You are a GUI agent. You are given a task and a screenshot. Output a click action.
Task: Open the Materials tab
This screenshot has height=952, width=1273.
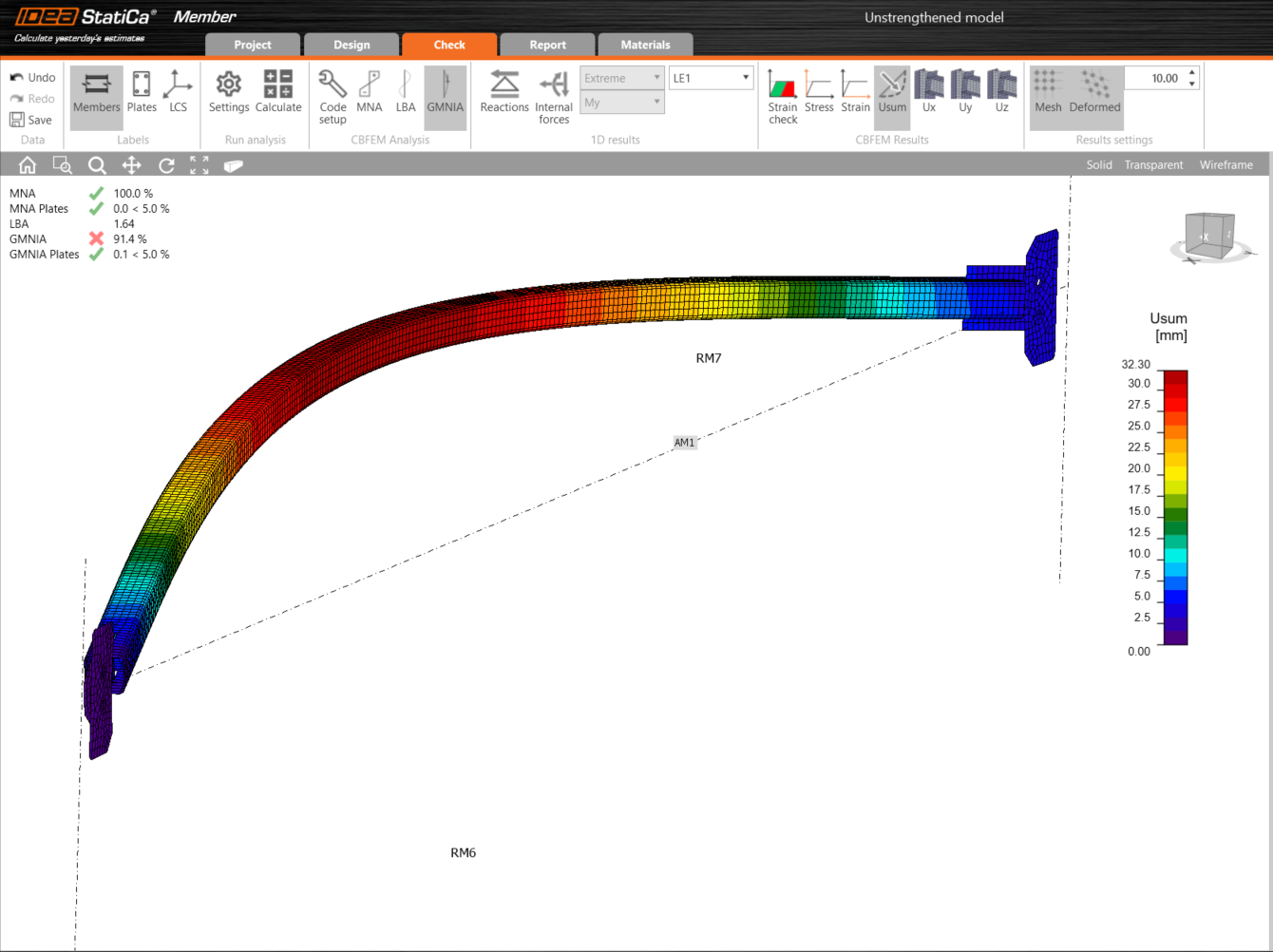[x=645, y=45]
